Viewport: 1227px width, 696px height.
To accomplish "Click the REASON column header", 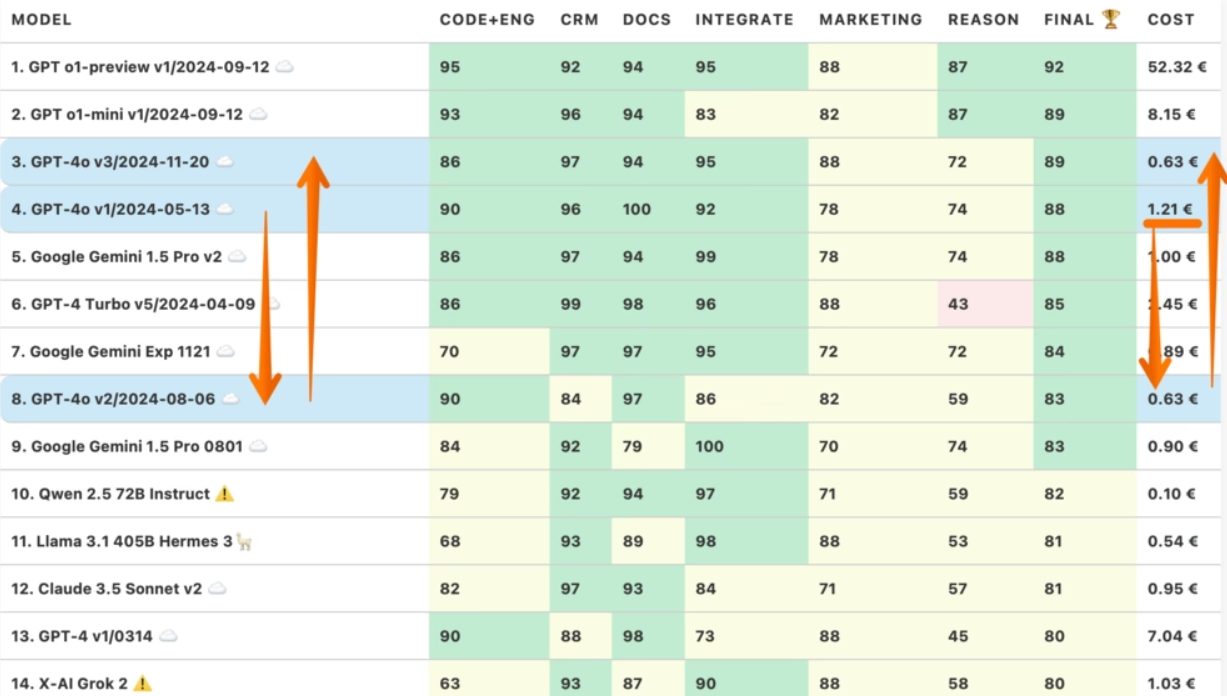I will tap(984, 20).
